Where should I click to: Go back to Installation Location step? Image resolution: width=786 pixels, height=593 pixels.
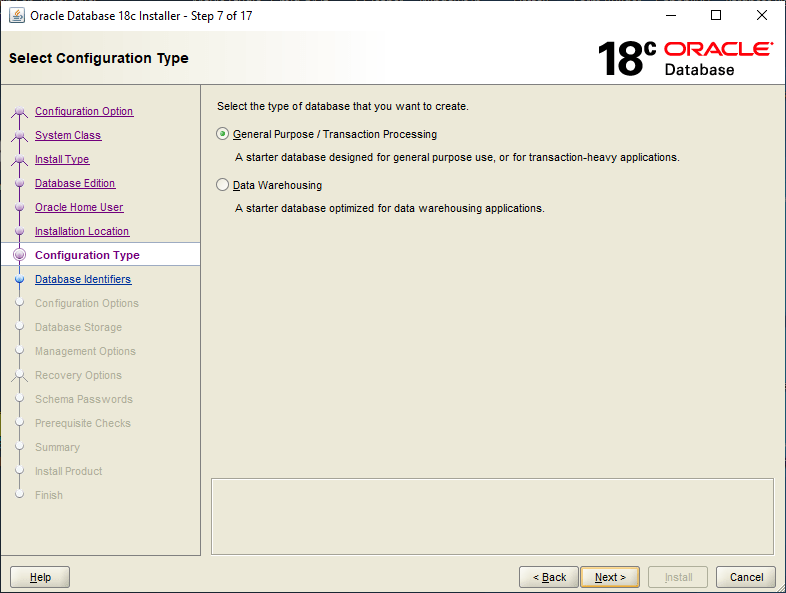[x=82, y=232]
